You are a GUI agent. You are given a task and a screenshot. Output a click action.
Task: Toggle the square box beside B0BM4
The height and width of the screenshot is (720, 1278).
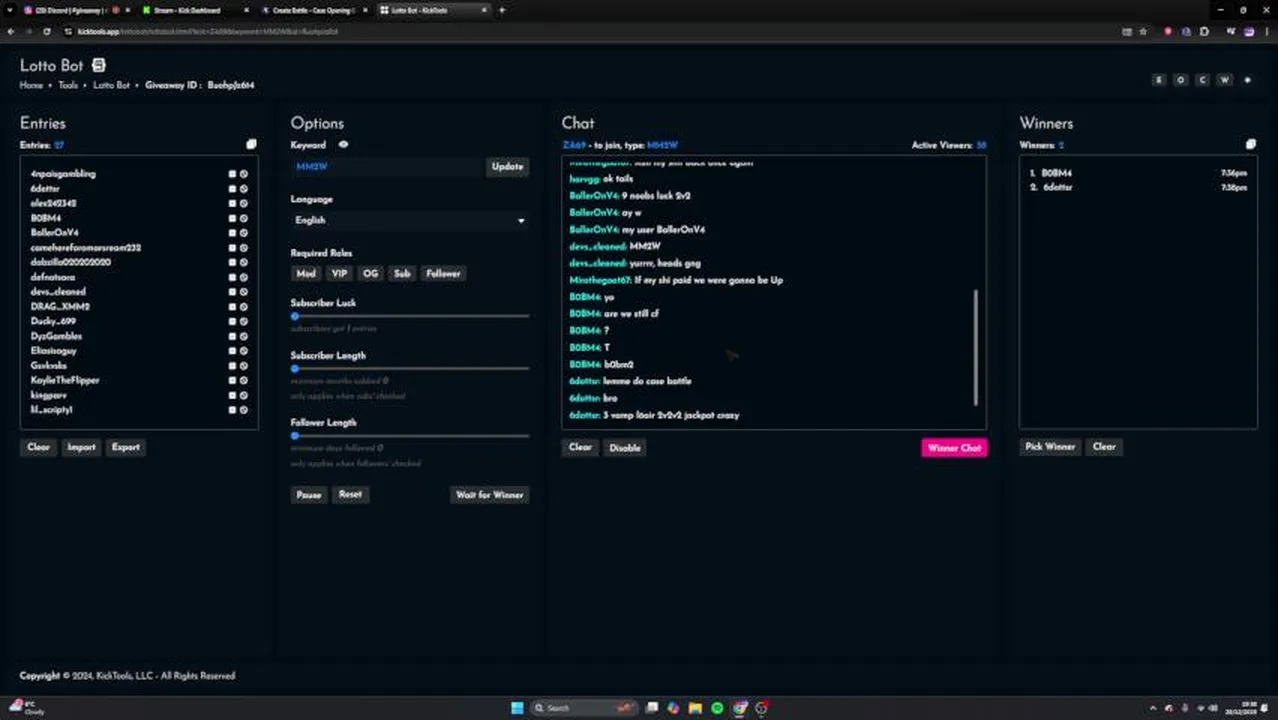pos(232,217)
